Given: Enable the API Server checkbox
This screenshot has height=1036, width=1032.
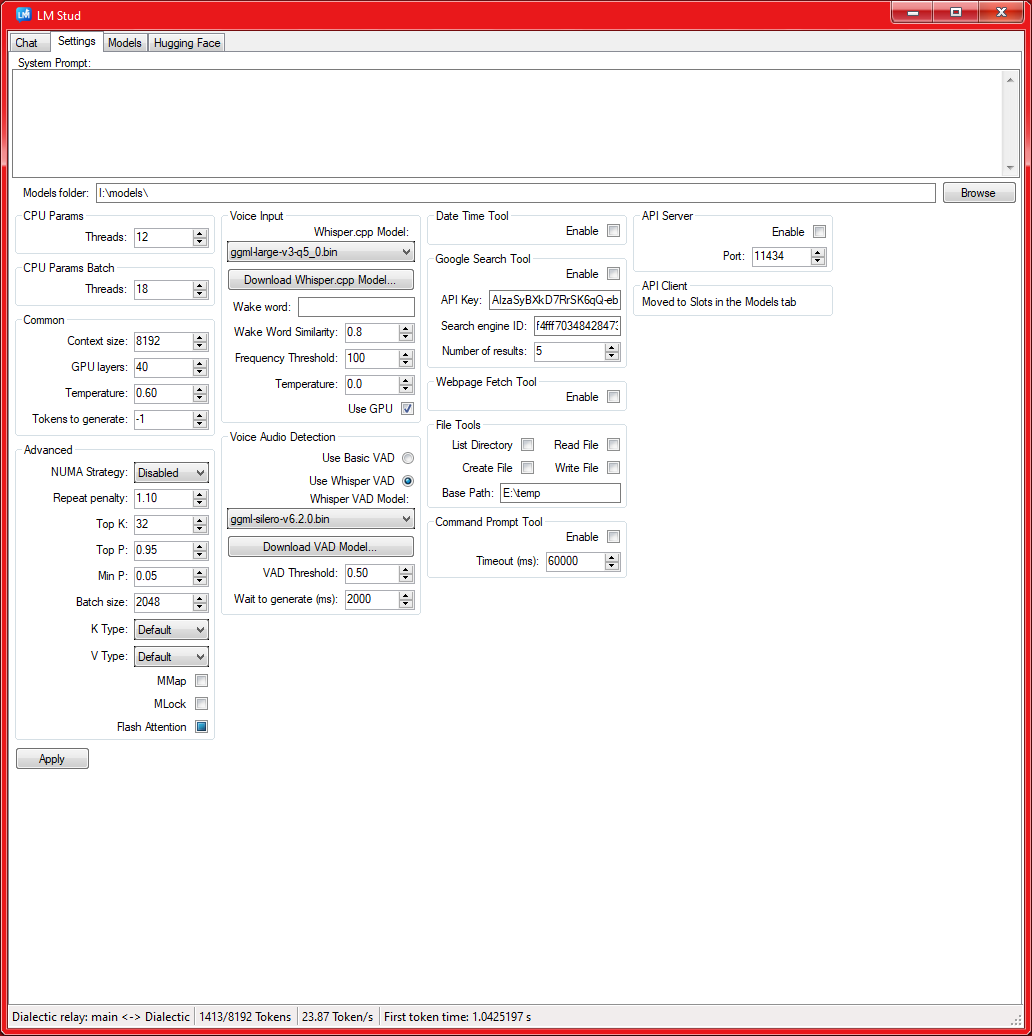Looking at the screenshot, I should (819, 231).
